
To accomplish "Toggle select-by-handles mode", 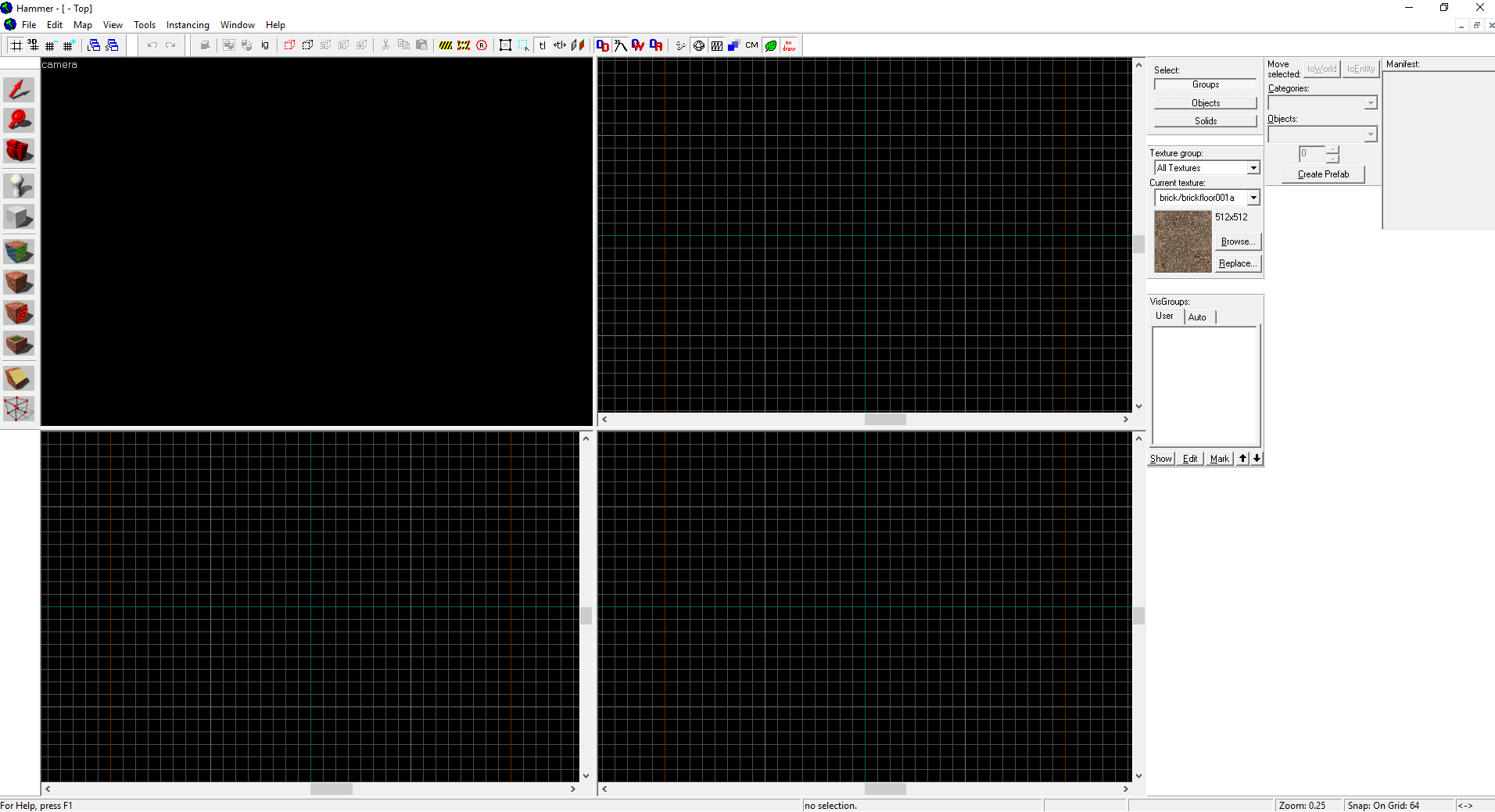I will (x=505, y=45).
